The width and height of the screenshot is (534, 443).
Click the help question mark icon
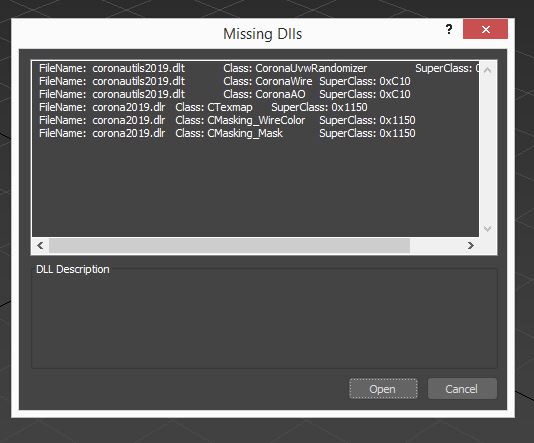click(x=449, y=29)
